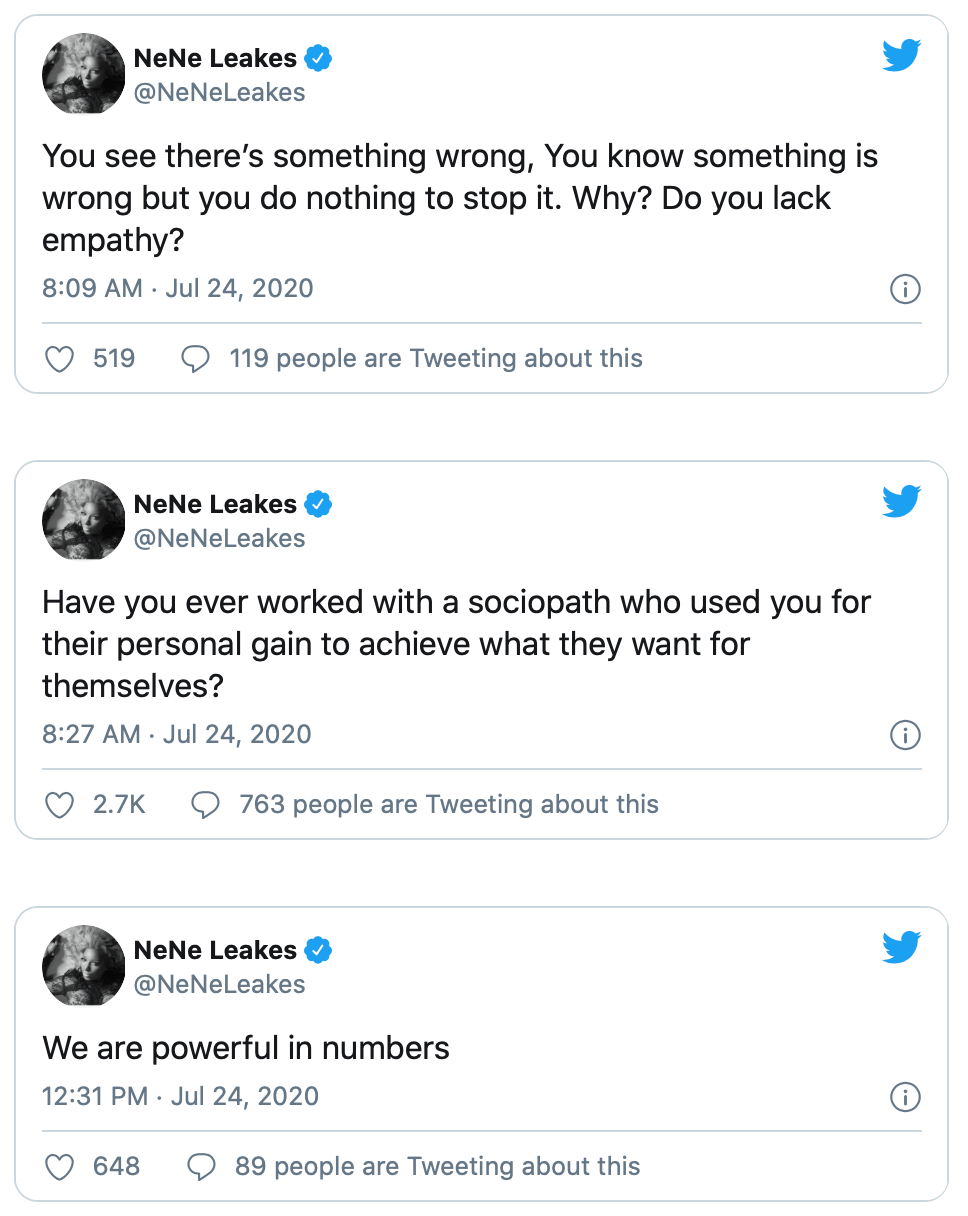
Task: Like the sociopath tweet with 2.7K likes
Action: [x=61, y=805]
